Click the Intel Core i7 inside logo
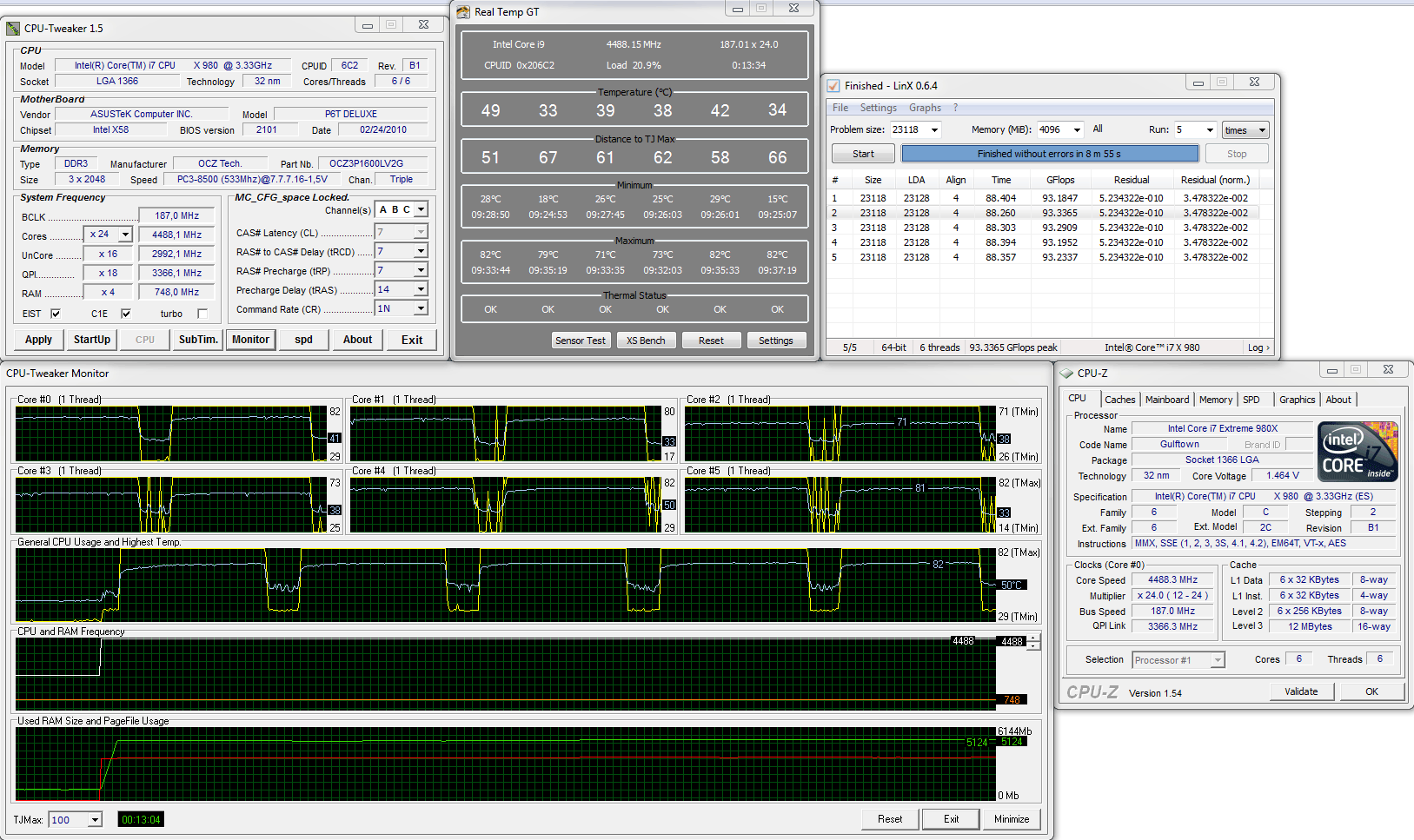 coord(1358,451)
